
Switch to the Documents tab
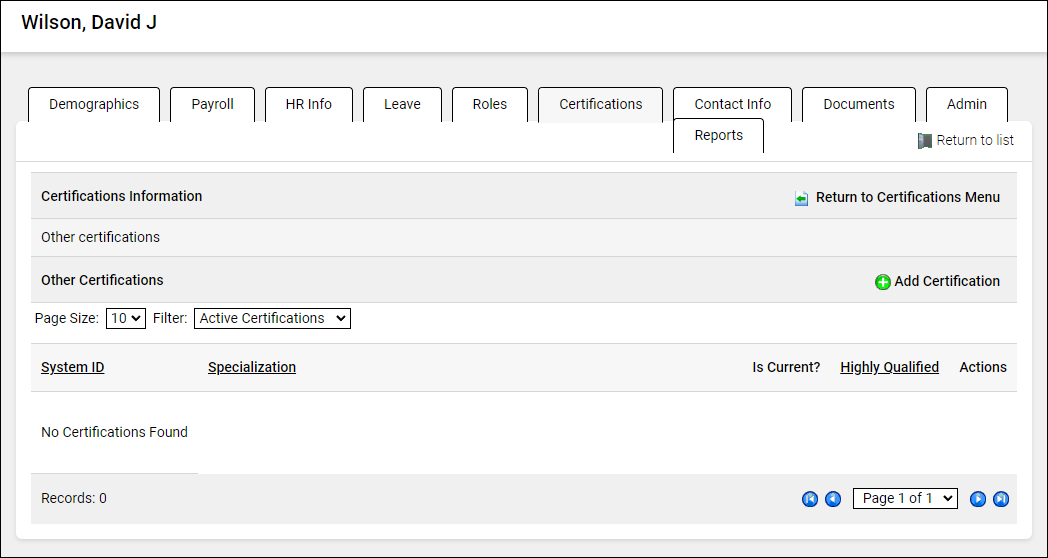click(858, 104)
